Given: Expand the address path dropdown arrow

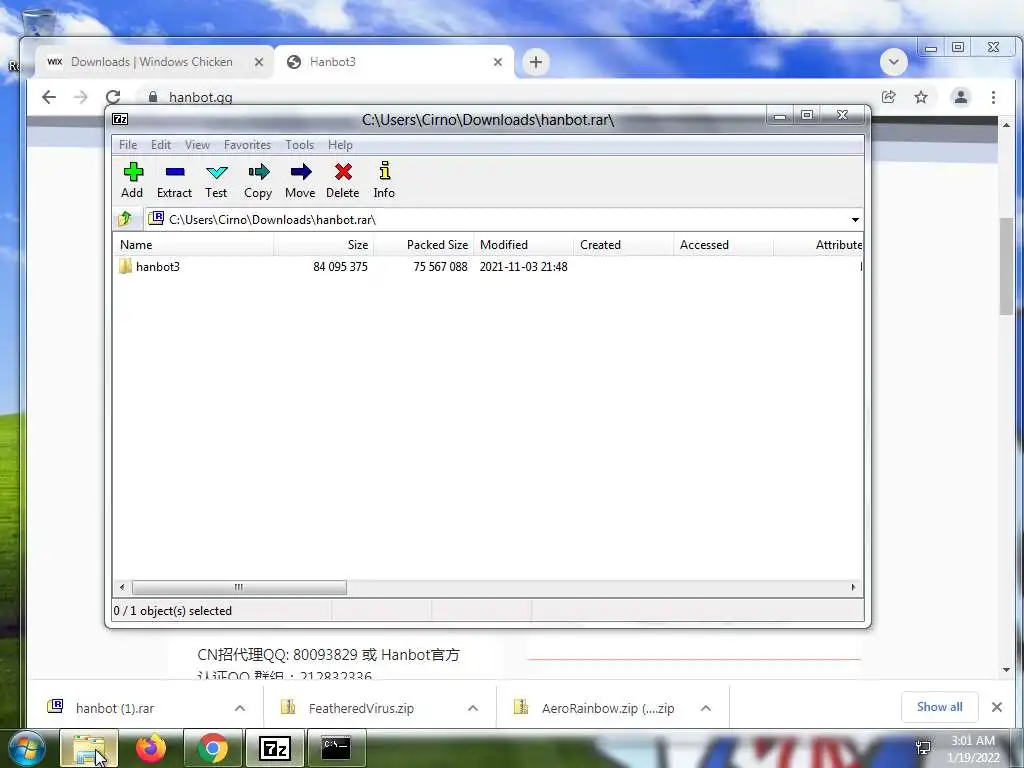Looking at the screenshot, I should click(855, 219).
